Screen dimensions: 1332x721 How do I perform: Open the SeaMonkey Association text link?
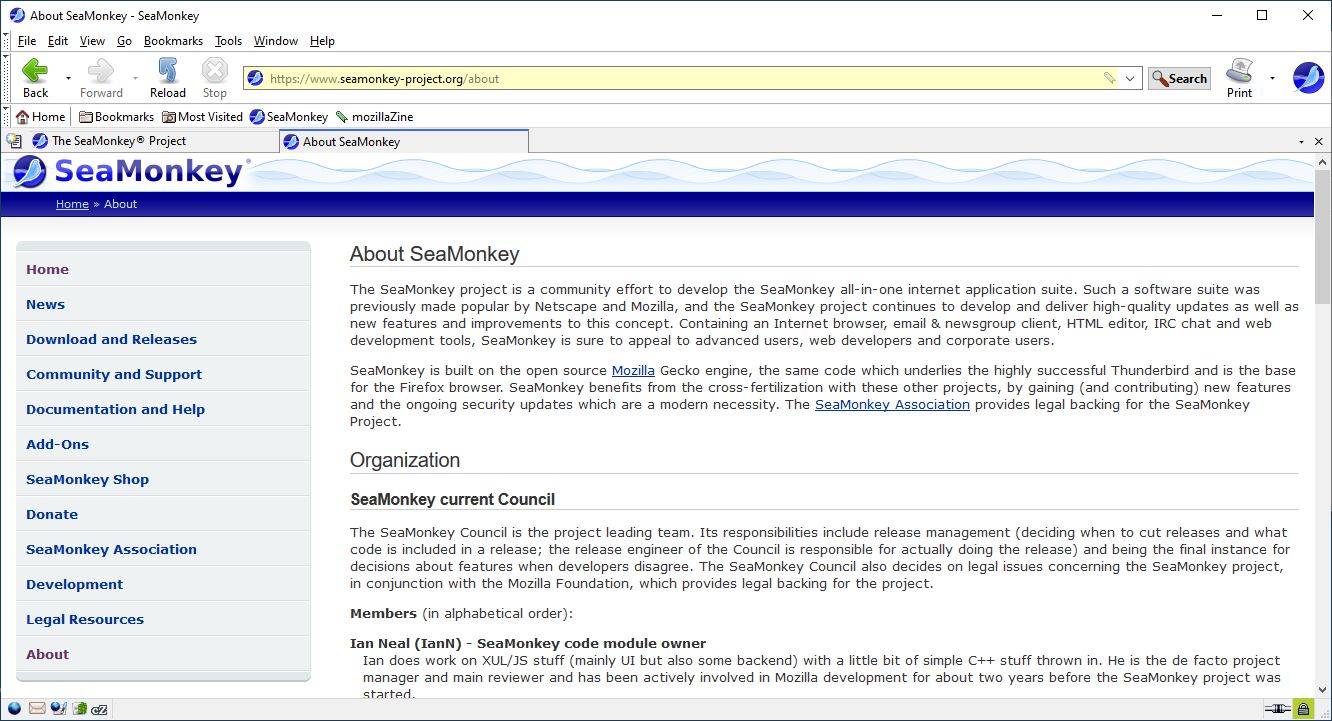(x=892, y=404)
